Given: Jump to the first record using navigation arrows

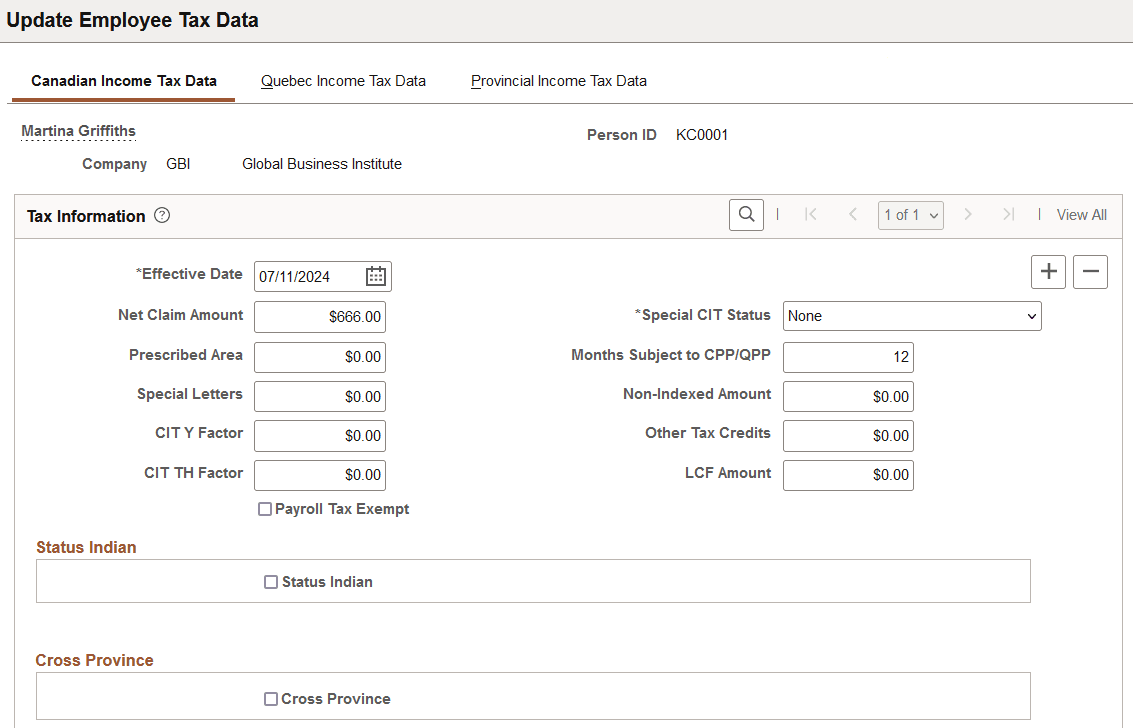Looking at the screenshot, I should (x=810, y=214).
